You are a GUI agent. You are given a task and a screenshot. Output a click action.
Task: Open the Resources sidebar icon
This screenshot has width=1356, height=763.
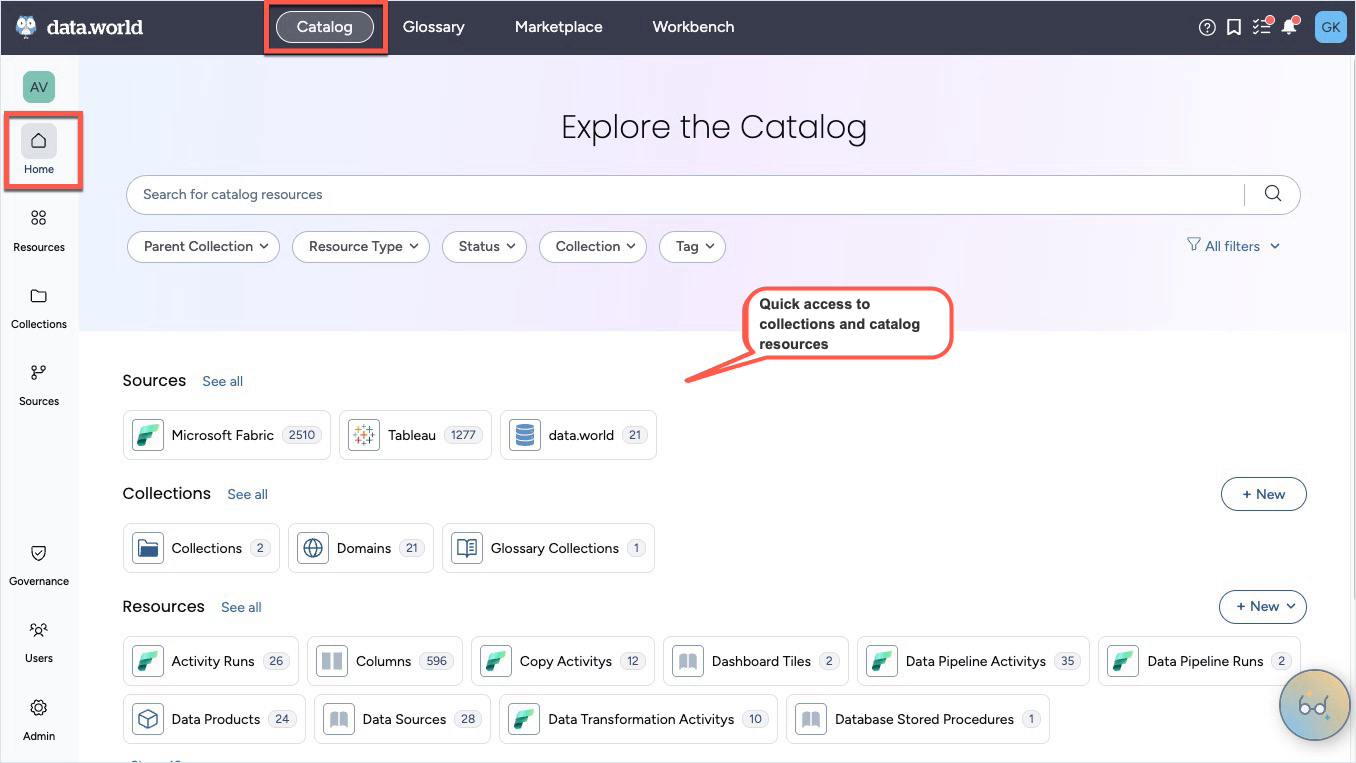[x=39, y=228]
